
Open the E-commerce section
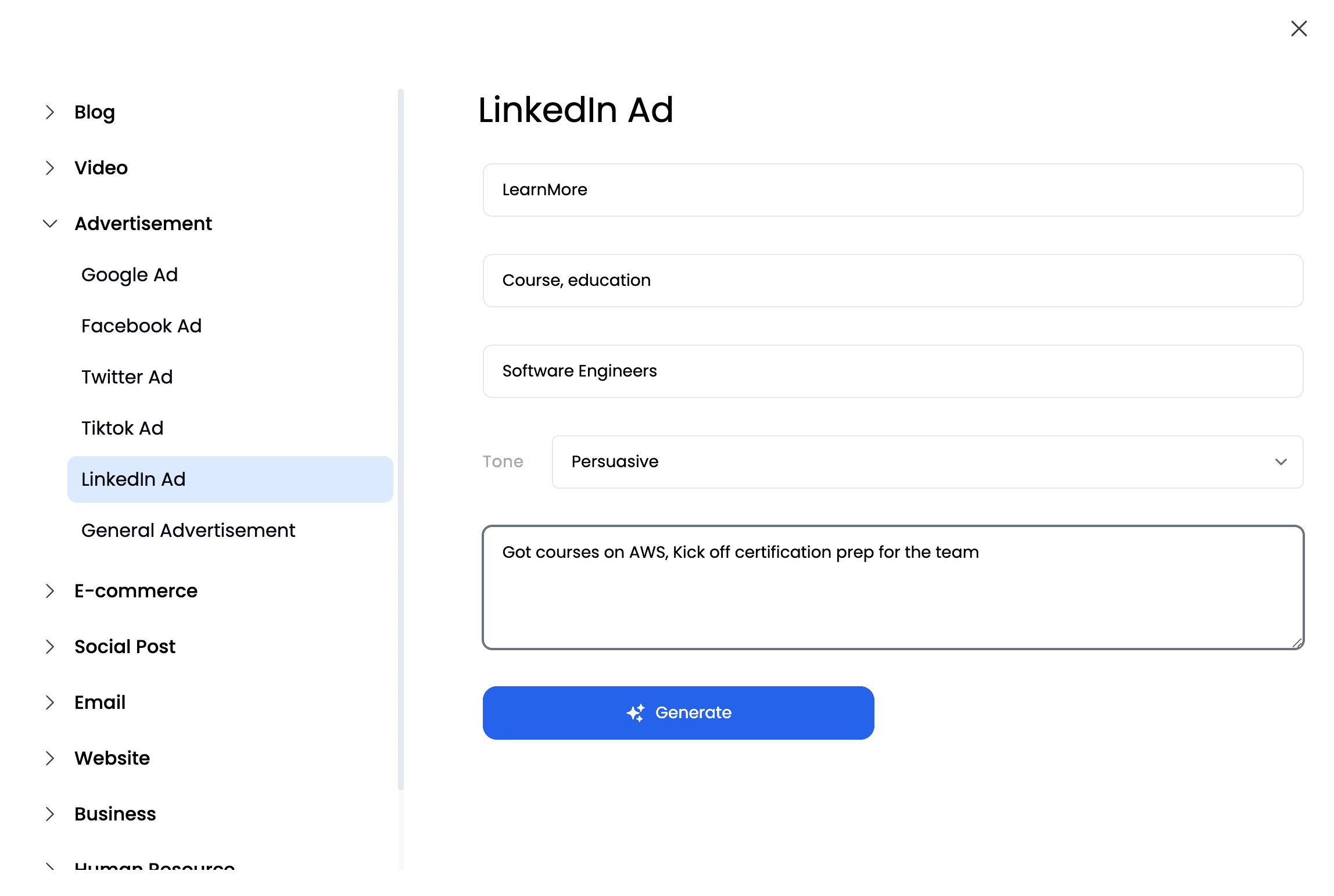(x=136, y=591)
